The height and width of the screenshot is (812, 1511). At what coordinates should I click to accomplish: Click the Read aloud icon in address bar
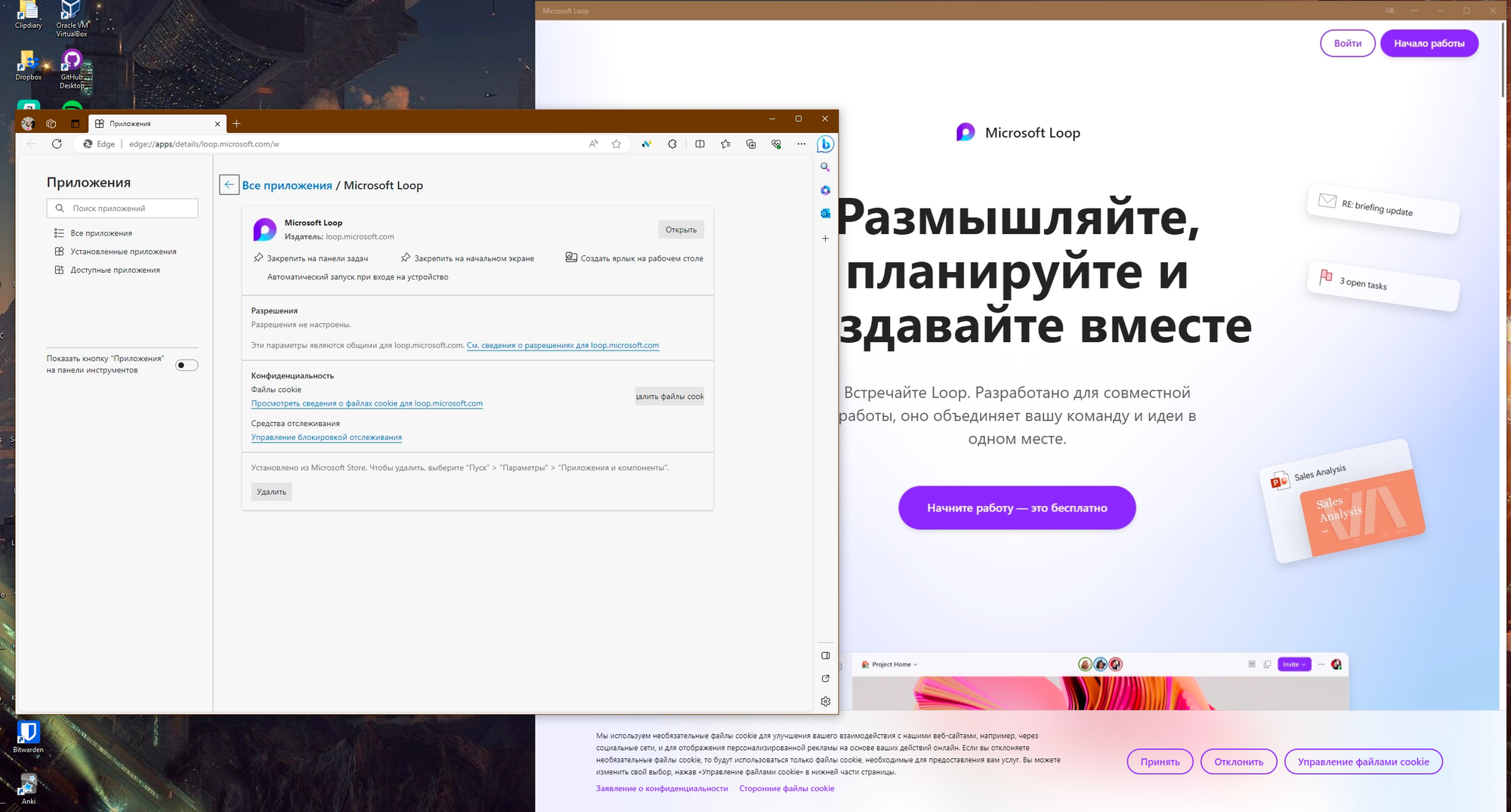point(594,144)
